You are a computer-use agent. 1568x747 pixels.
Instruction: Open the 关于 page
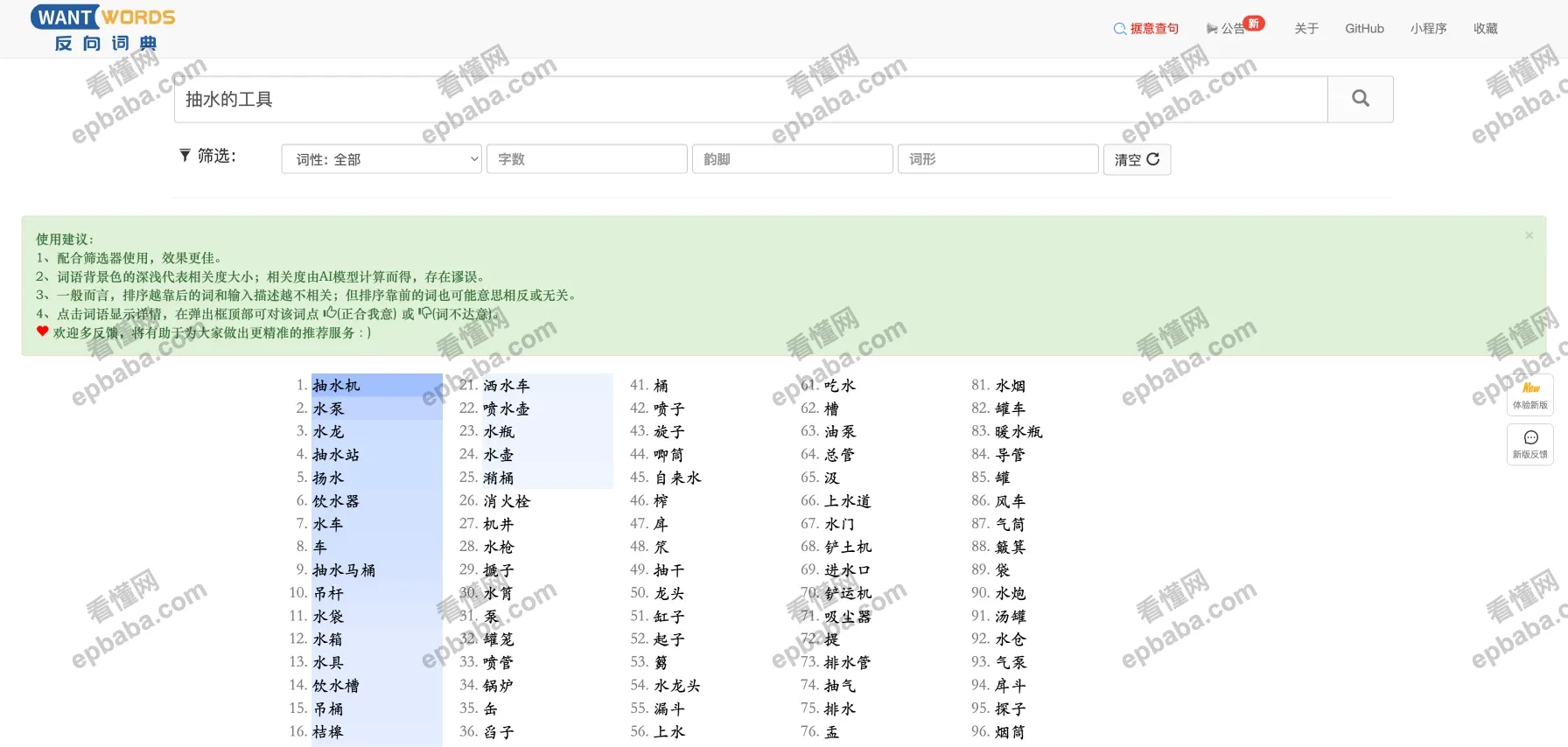point(1306,29)
